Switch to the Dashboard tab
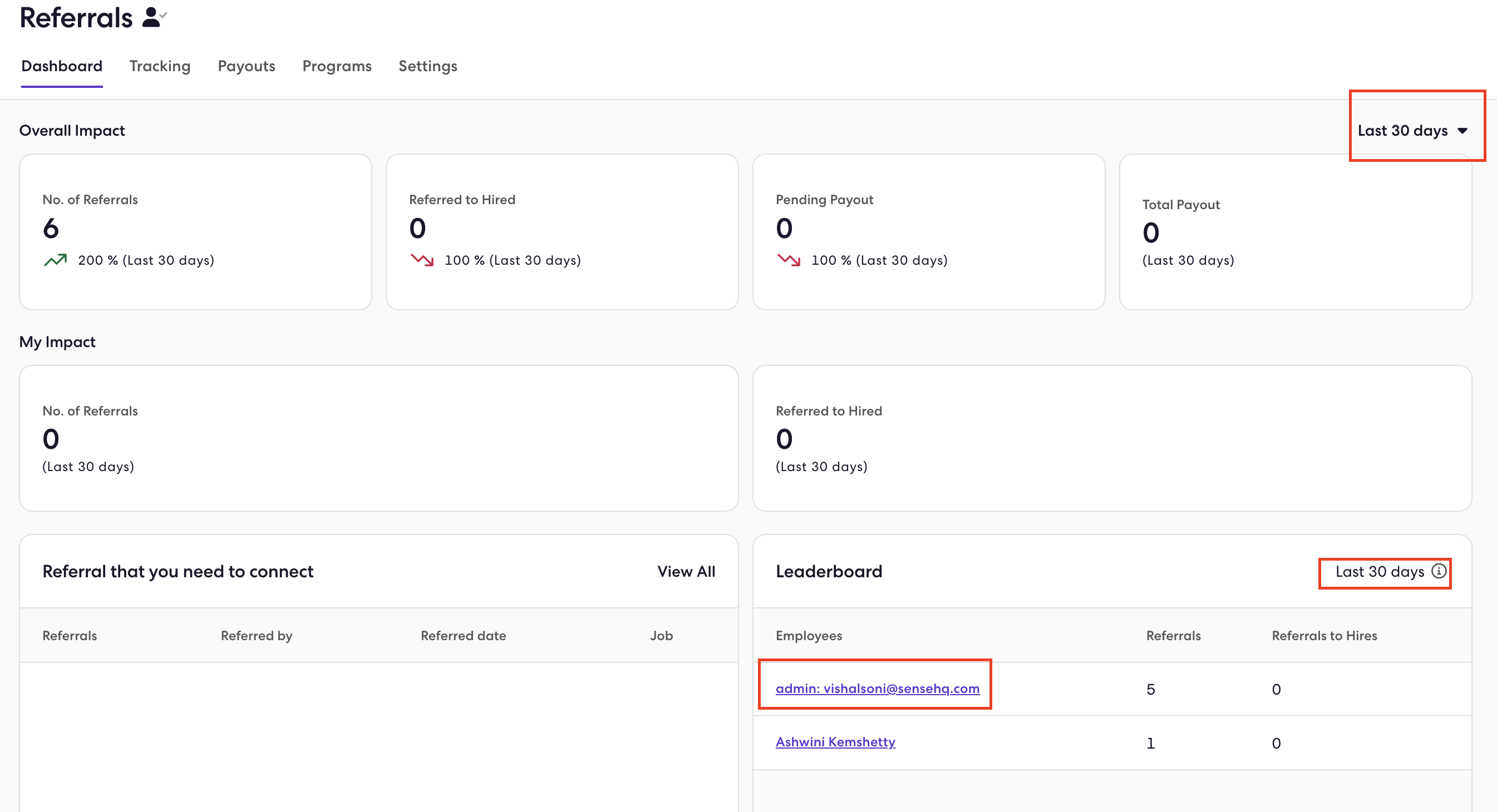Viewport: 1497px width, 812px height. 62,66
